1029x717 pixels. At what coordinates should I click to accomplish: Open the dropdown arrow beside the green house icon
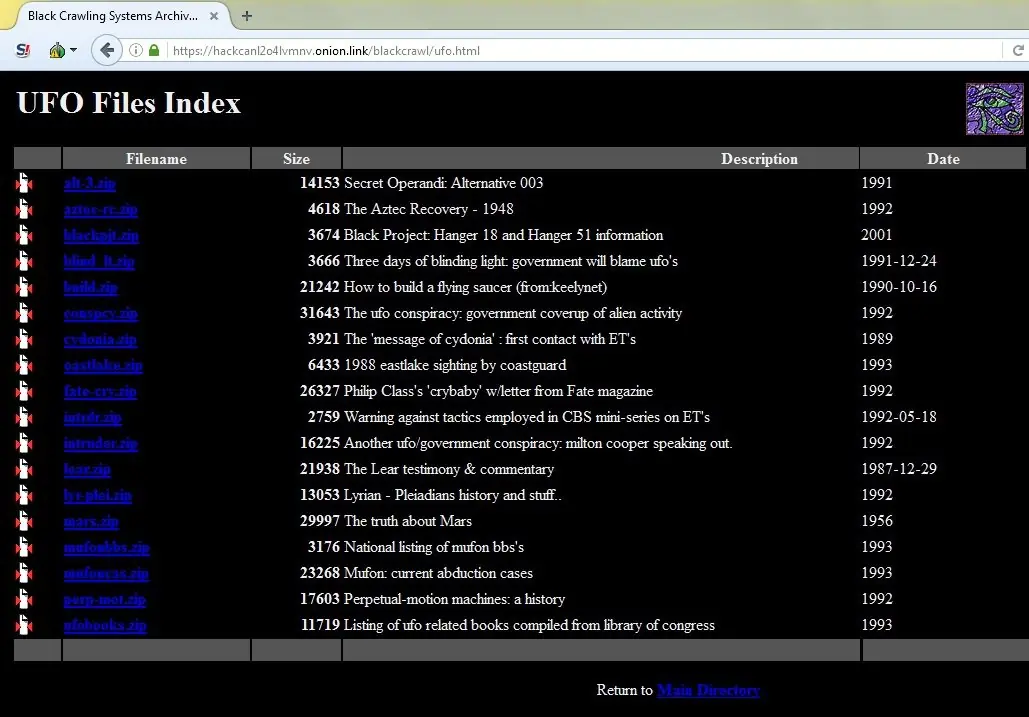click(x=74, y=51)
